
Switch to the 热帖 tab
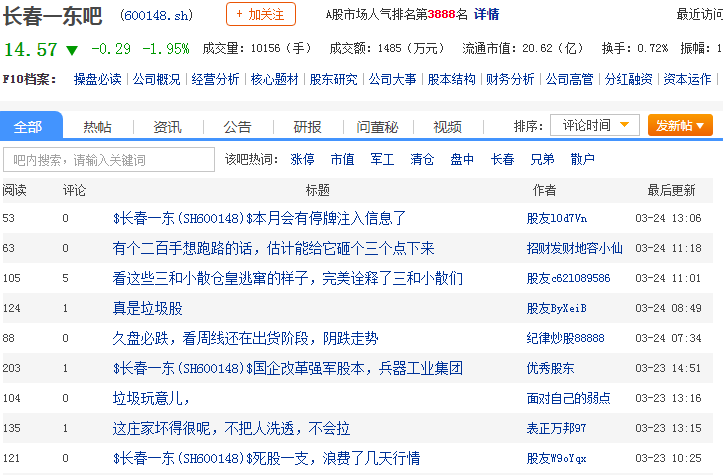point(97,126)
